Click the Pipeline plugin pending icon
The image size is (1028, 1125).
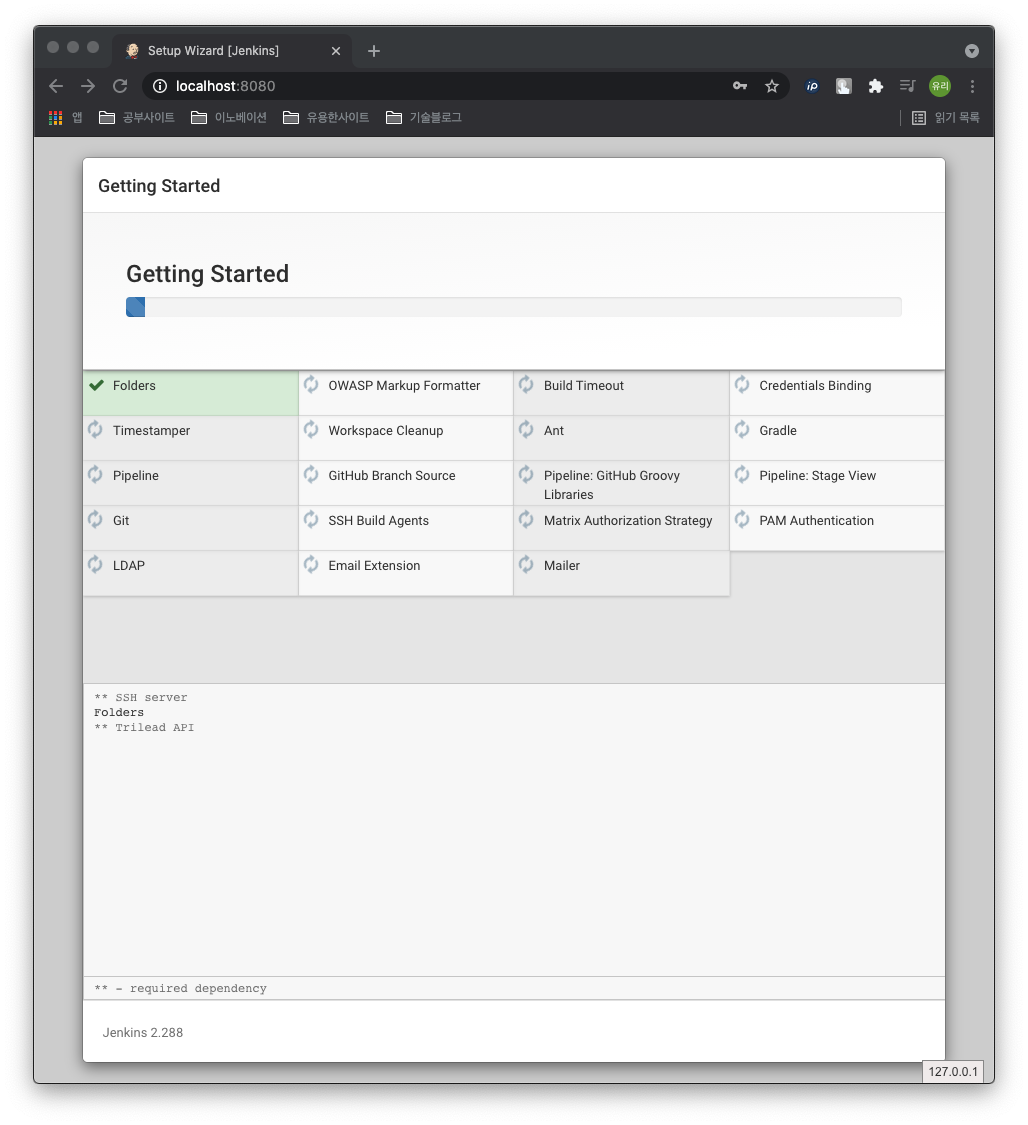tap(95, 475)
